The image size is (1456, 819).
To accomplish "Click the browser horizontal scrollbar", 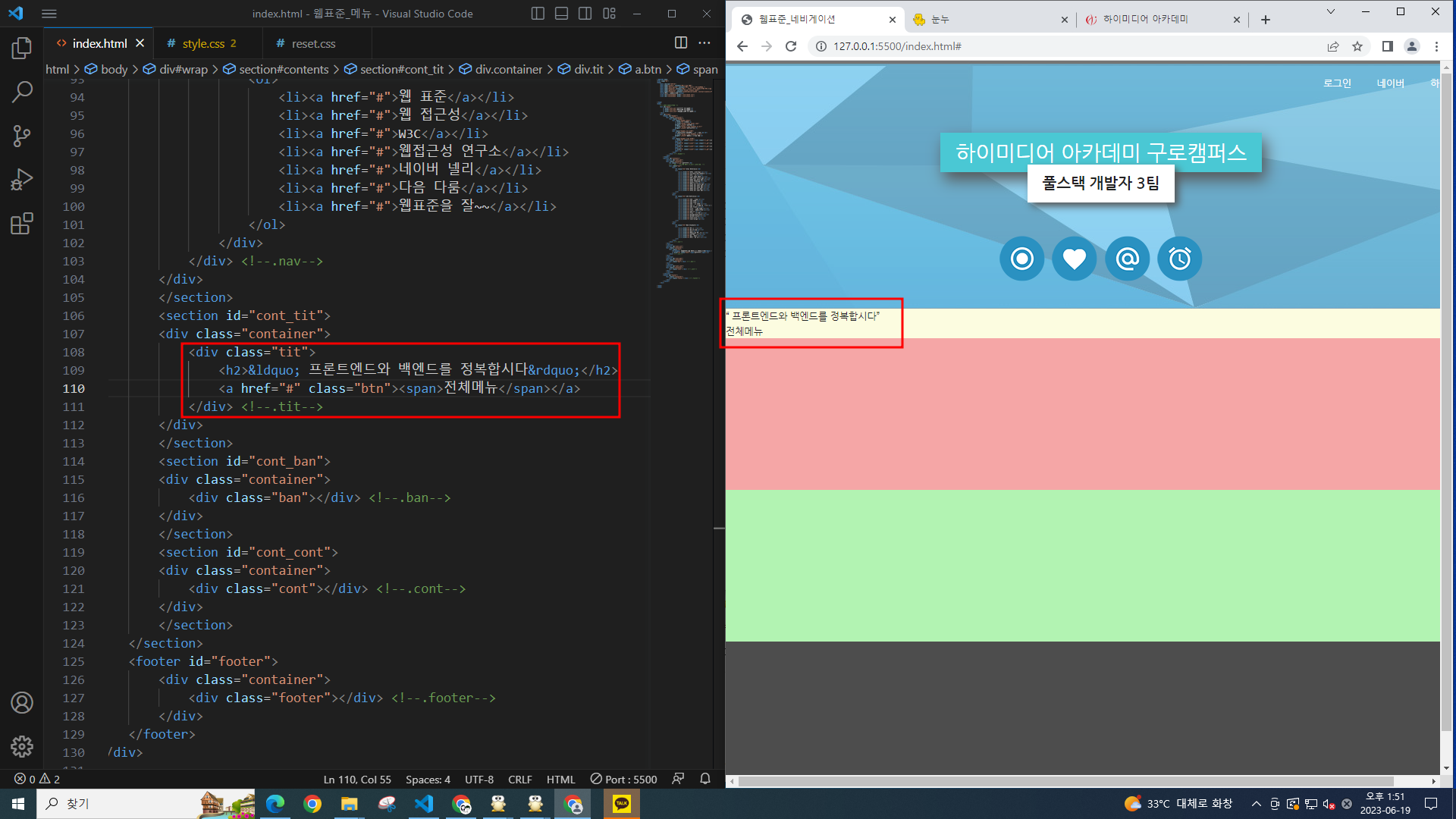I will 1062,781.
